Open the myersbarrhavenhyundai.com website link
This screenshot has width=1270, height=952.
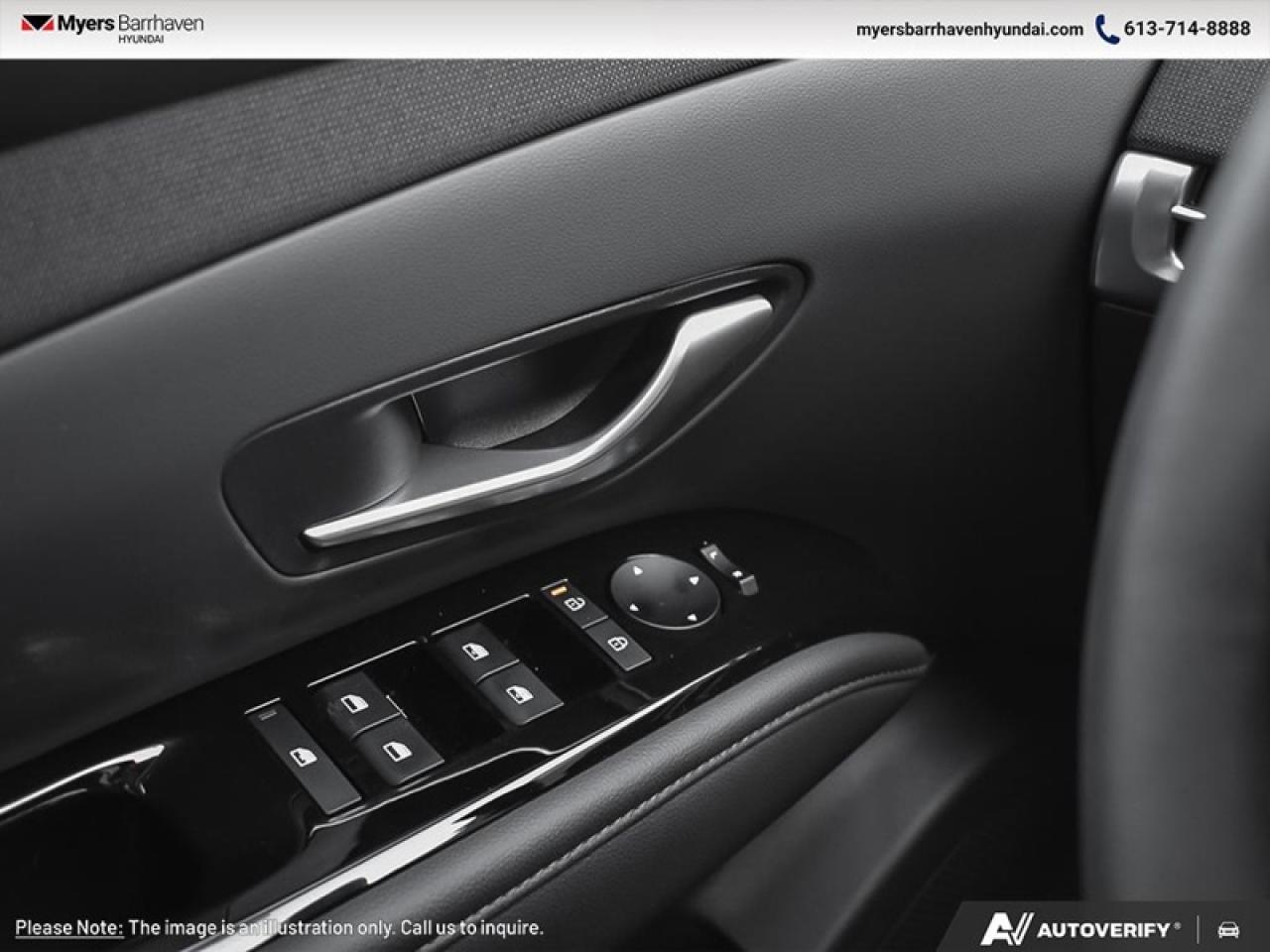[967, 30]
